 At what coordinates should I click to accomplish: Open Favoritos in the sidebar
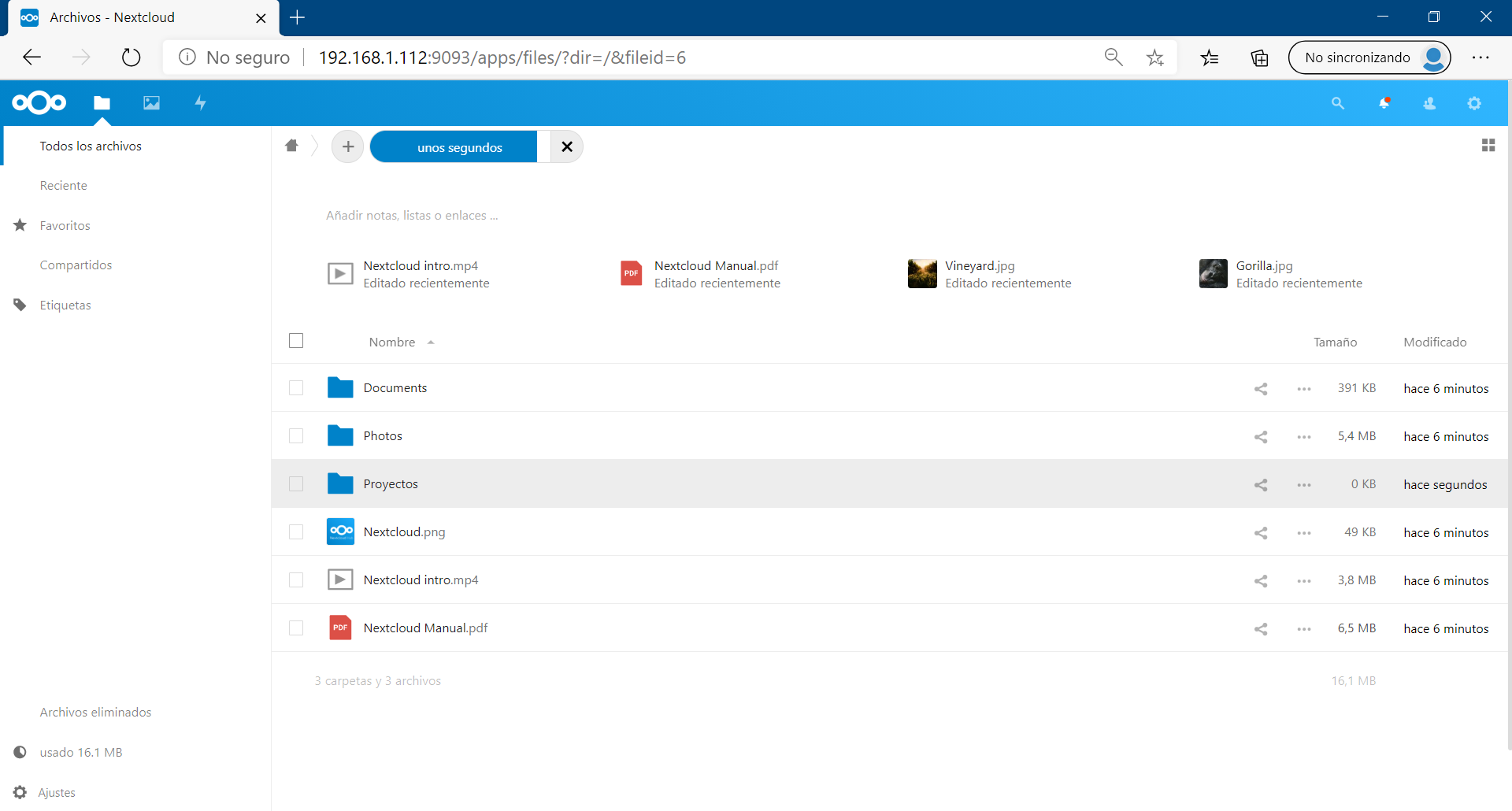click(65, 226)
